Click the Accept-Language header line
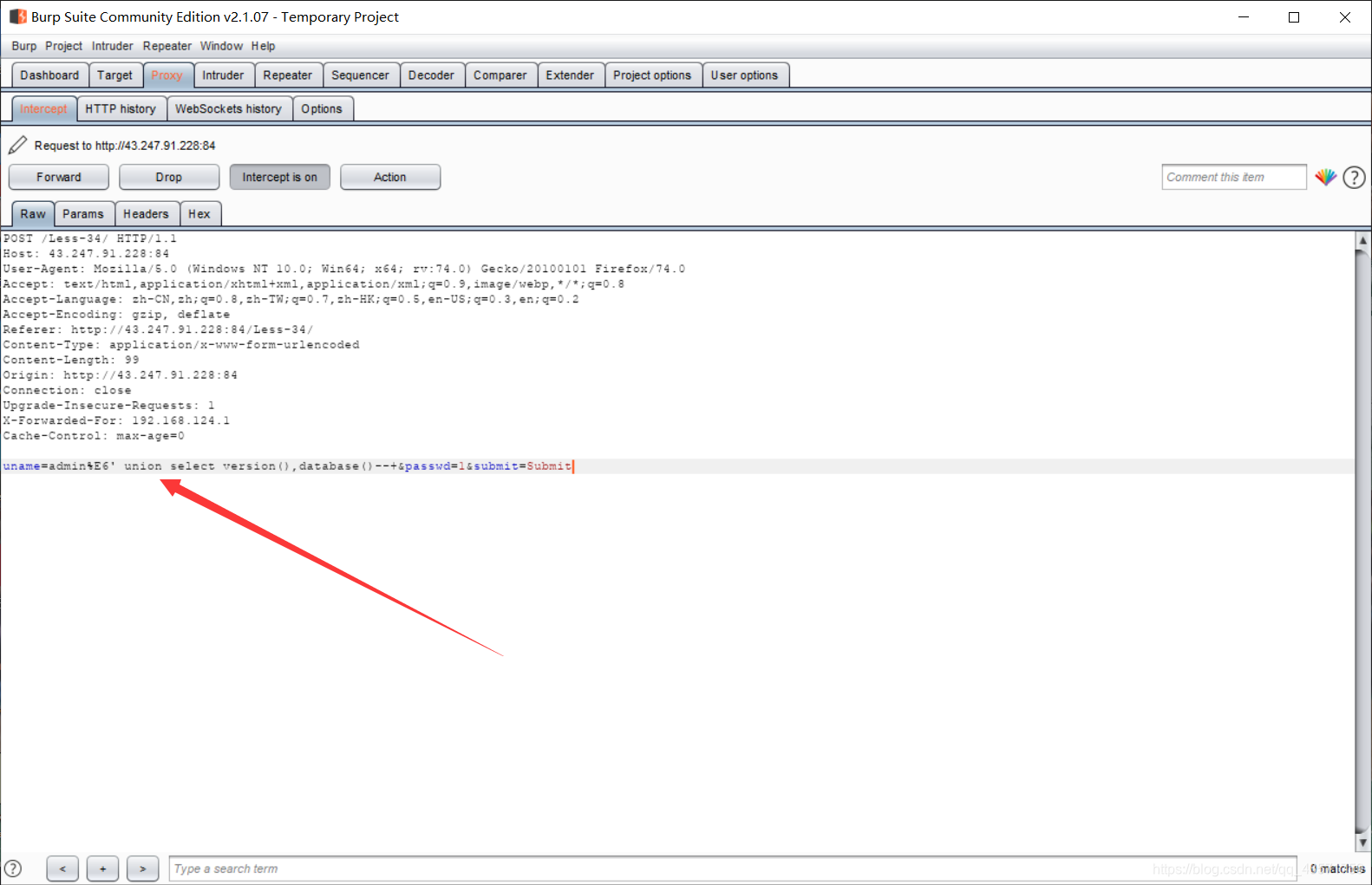 291,299
